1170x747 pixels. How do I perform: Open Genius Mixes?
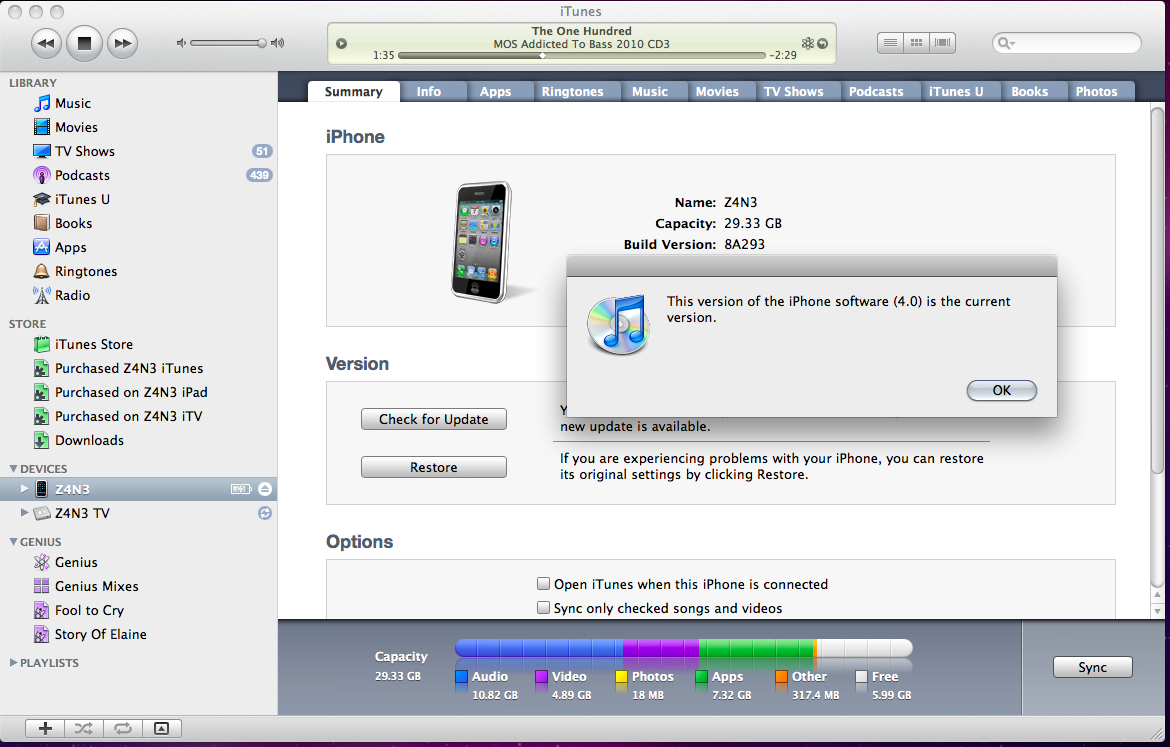click(96, 586)
